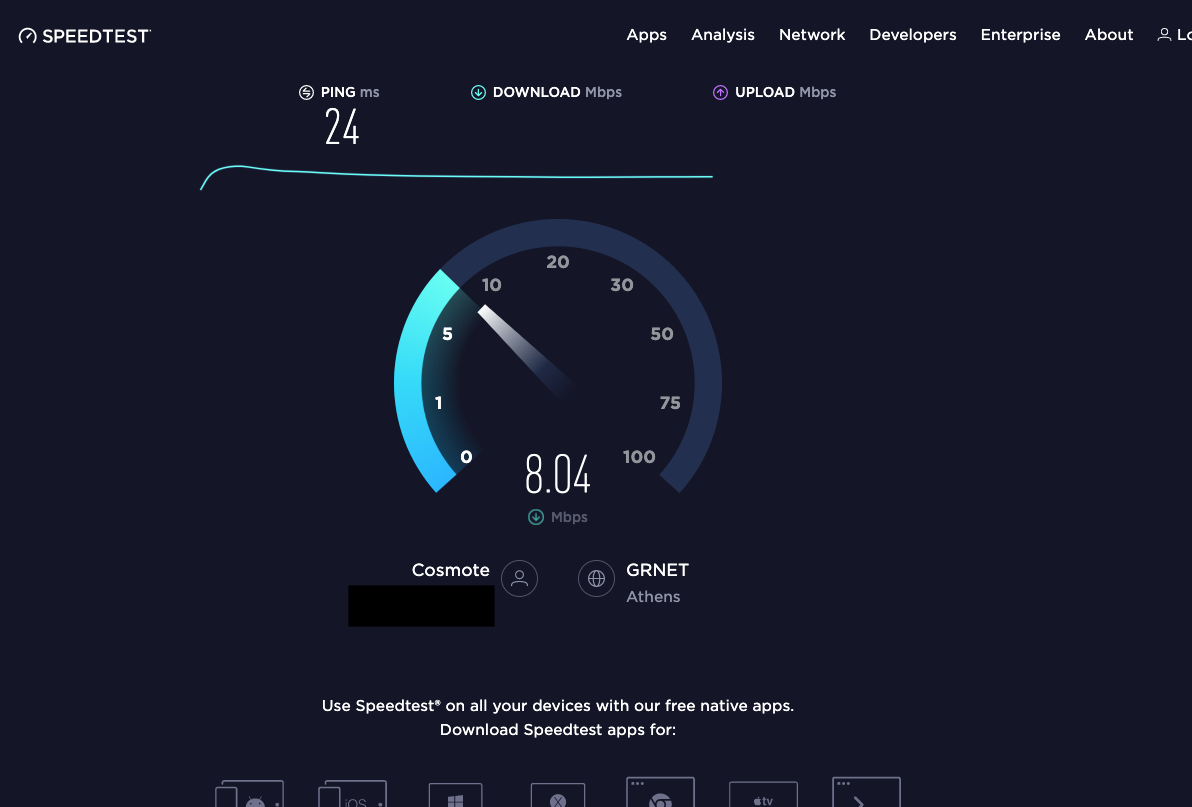The height and width of the screenshot is (807, 1192).
Task: Click the 8.04 speed reading
Action: click(557, 474)
